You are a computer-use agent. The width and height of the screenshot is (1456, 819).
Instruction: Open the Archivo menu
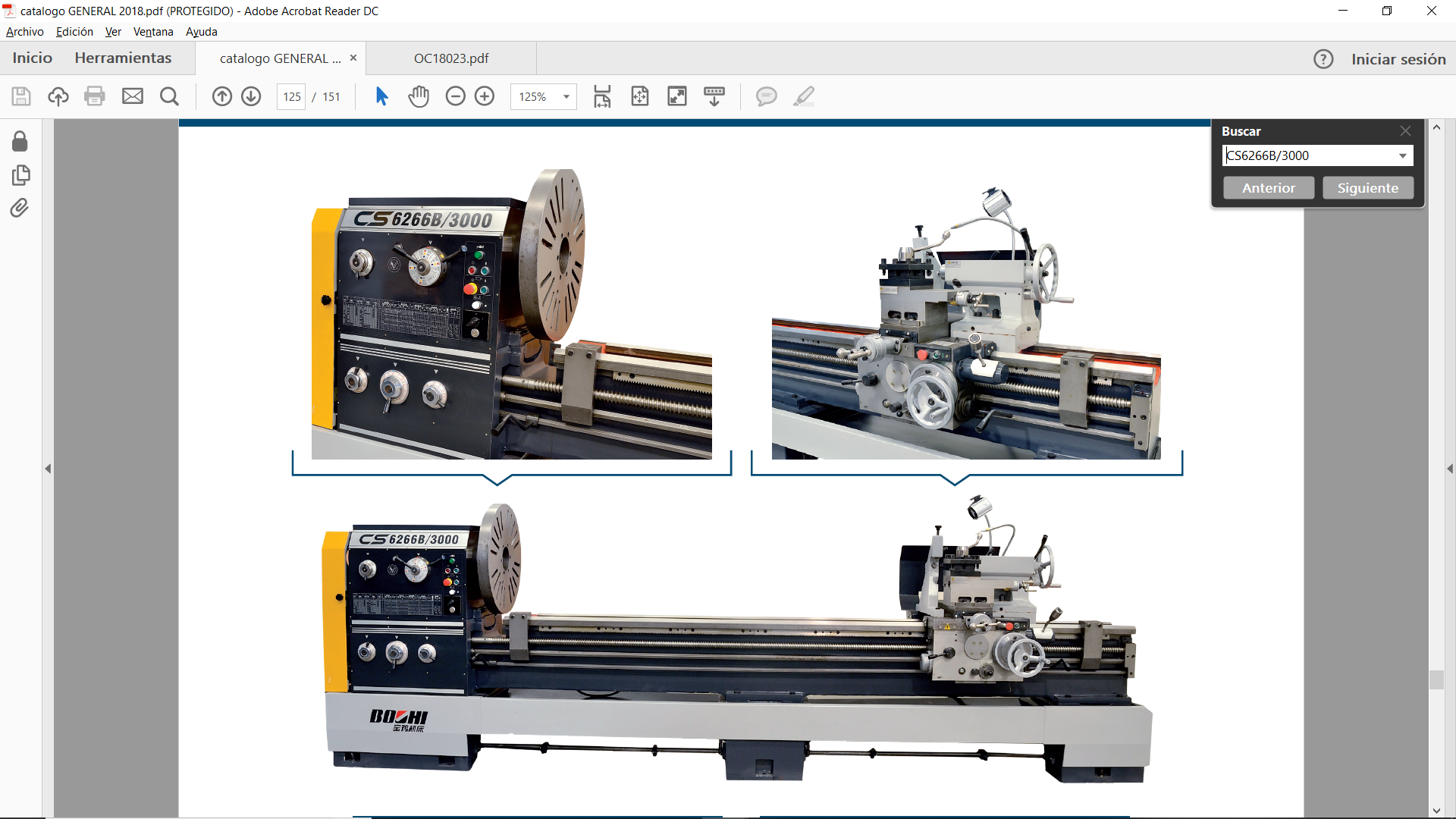pyautogui.click(x=25, y=32)
